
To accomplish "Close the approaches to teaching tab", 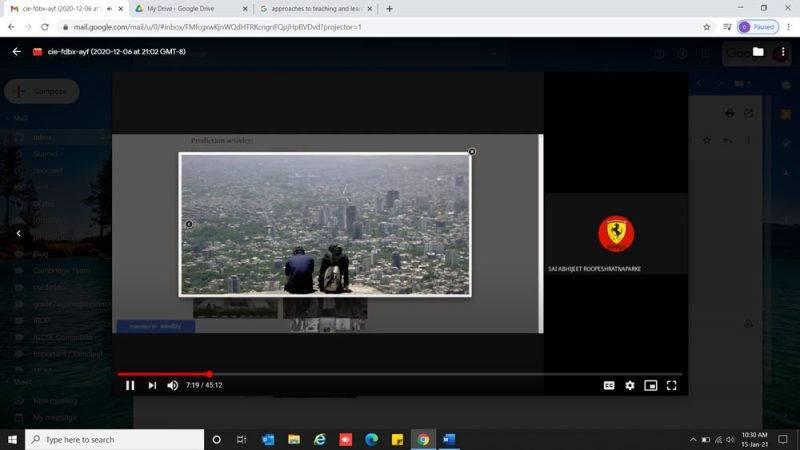I will (x=369, y=9).
